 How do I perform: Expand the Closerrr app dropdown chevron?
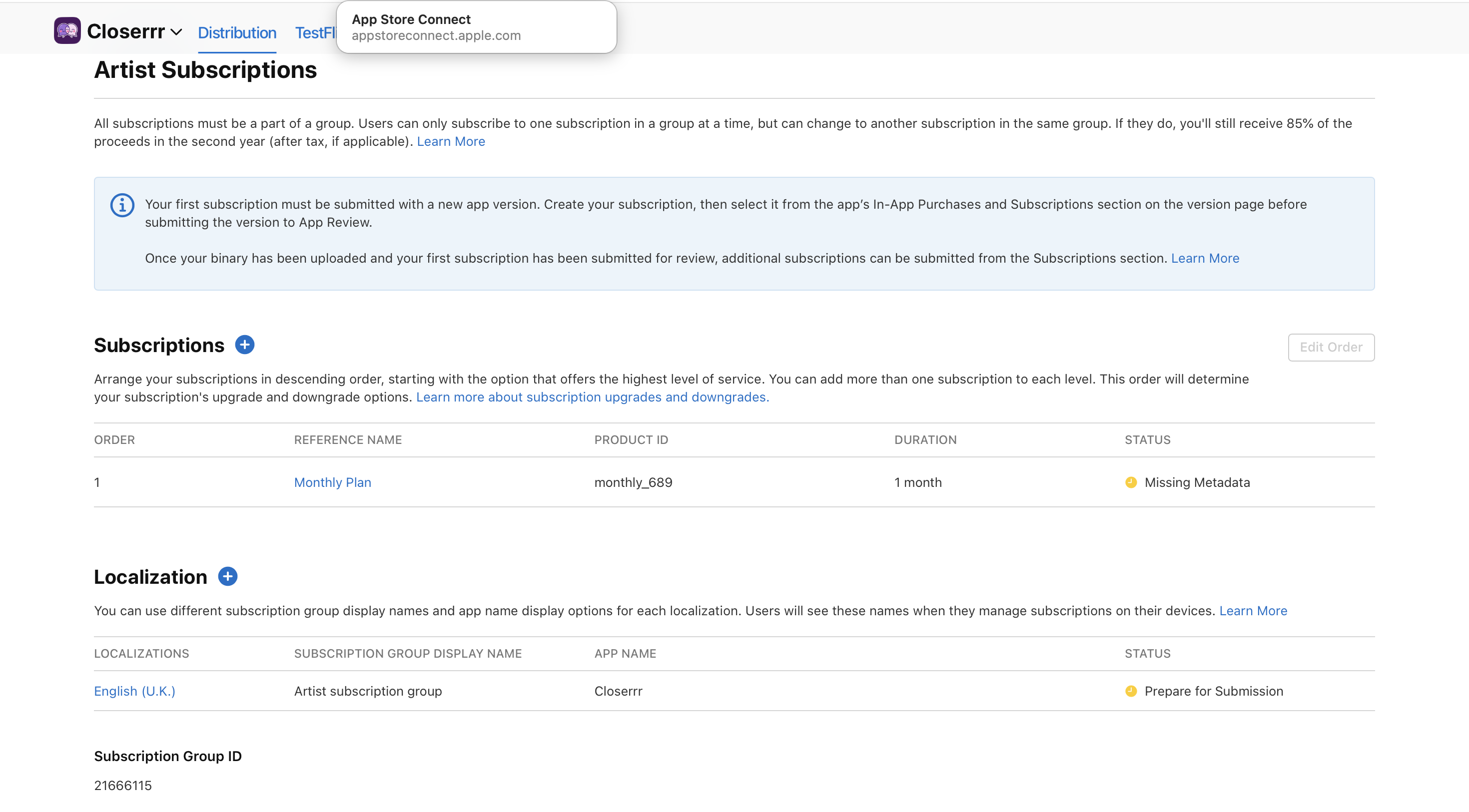[x=176, y=32]
